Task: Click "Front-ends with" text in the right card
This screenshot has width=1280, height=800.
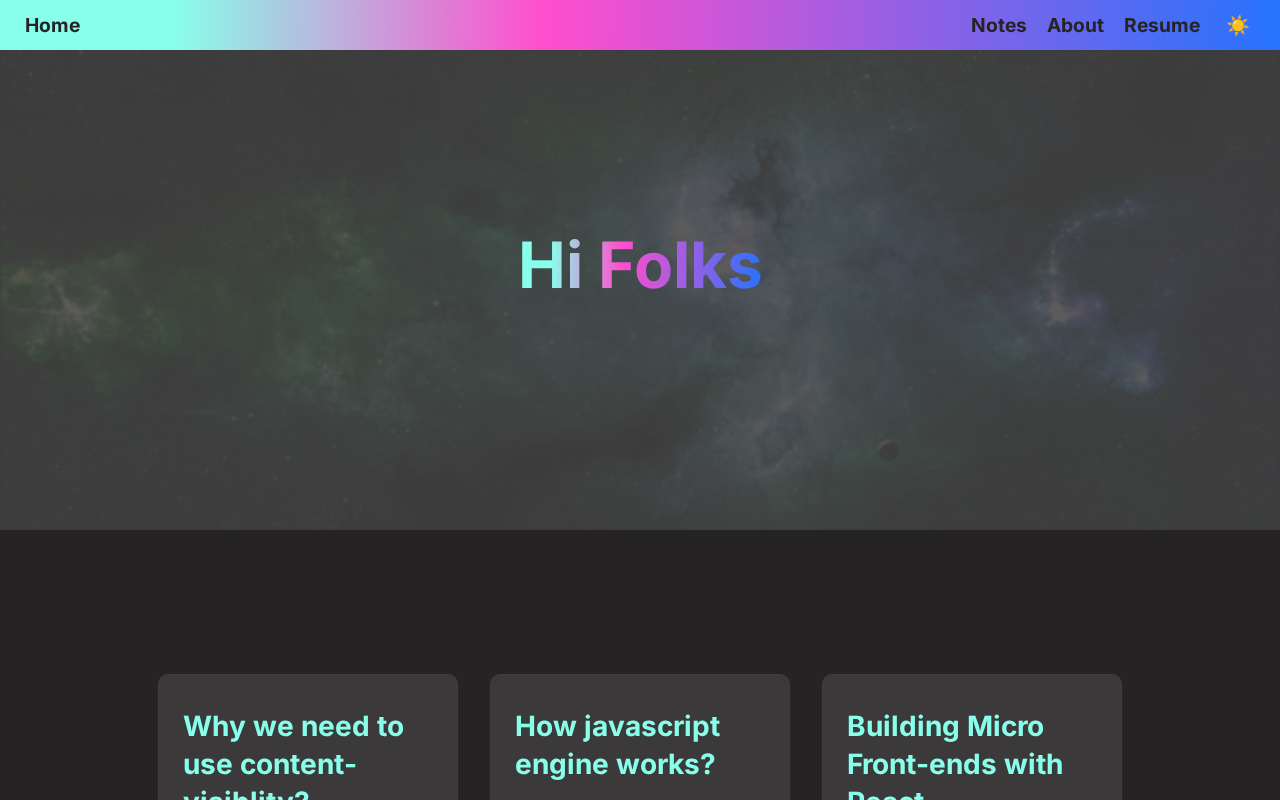Action: click(x=954, y=764)
